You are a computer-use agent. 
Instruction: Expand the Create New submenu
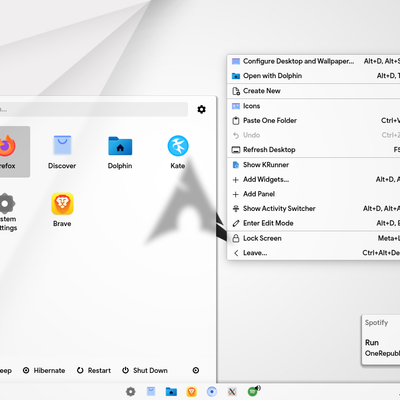click(x=313, y=91)
